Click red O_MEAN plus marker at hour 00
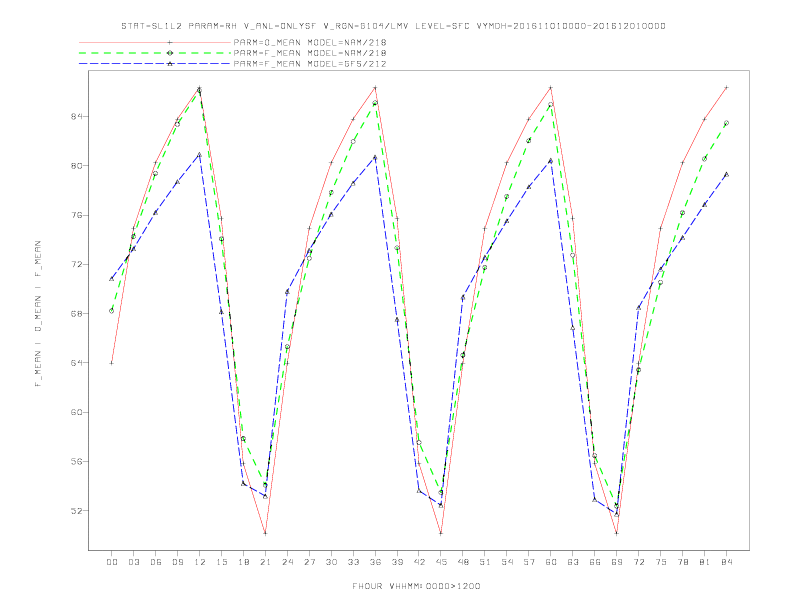The width and height of the screenshot is (792, 612). [x=112, y=363]
